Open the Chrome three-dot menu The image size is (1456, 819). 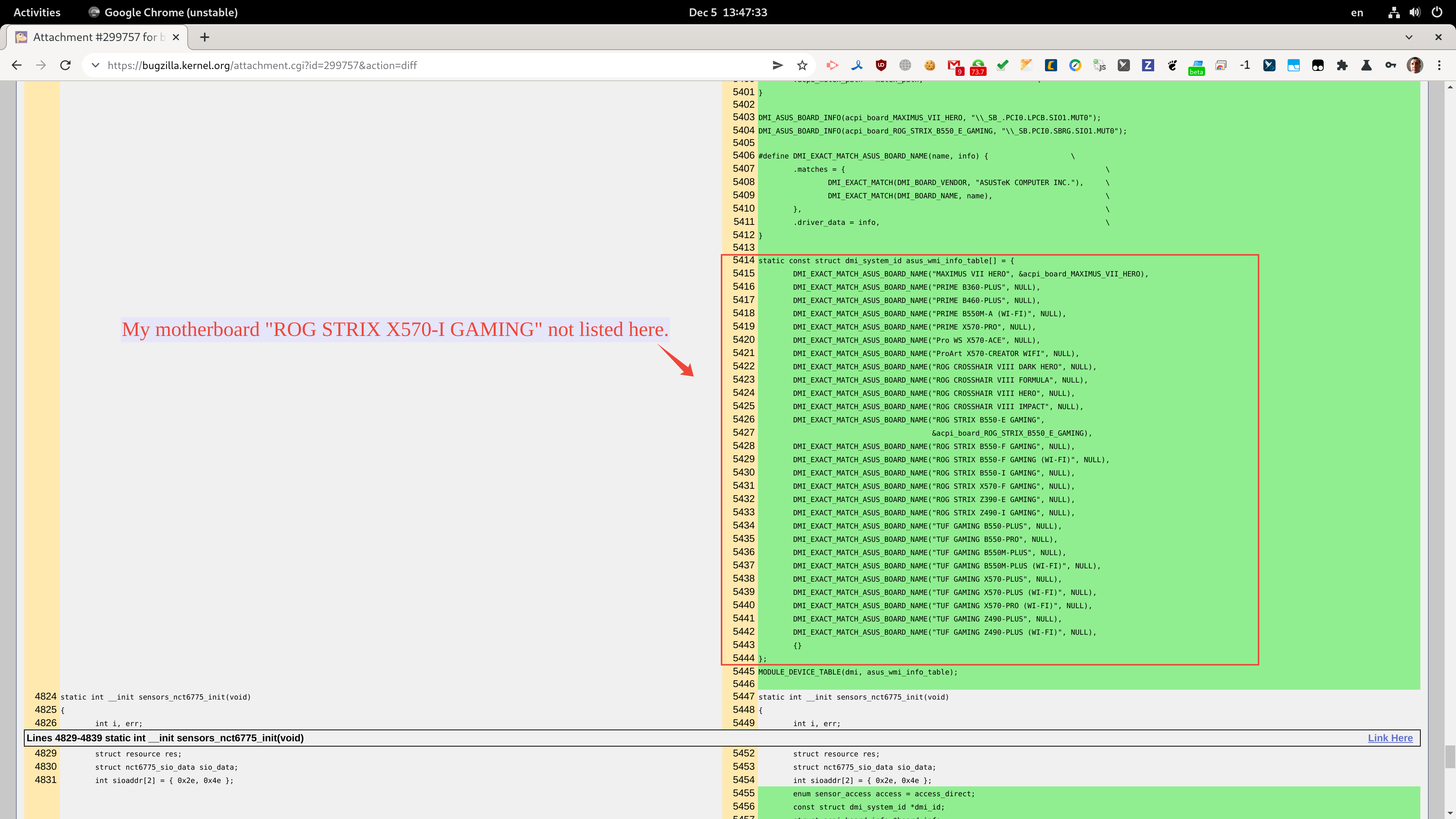pos(1439,66)
